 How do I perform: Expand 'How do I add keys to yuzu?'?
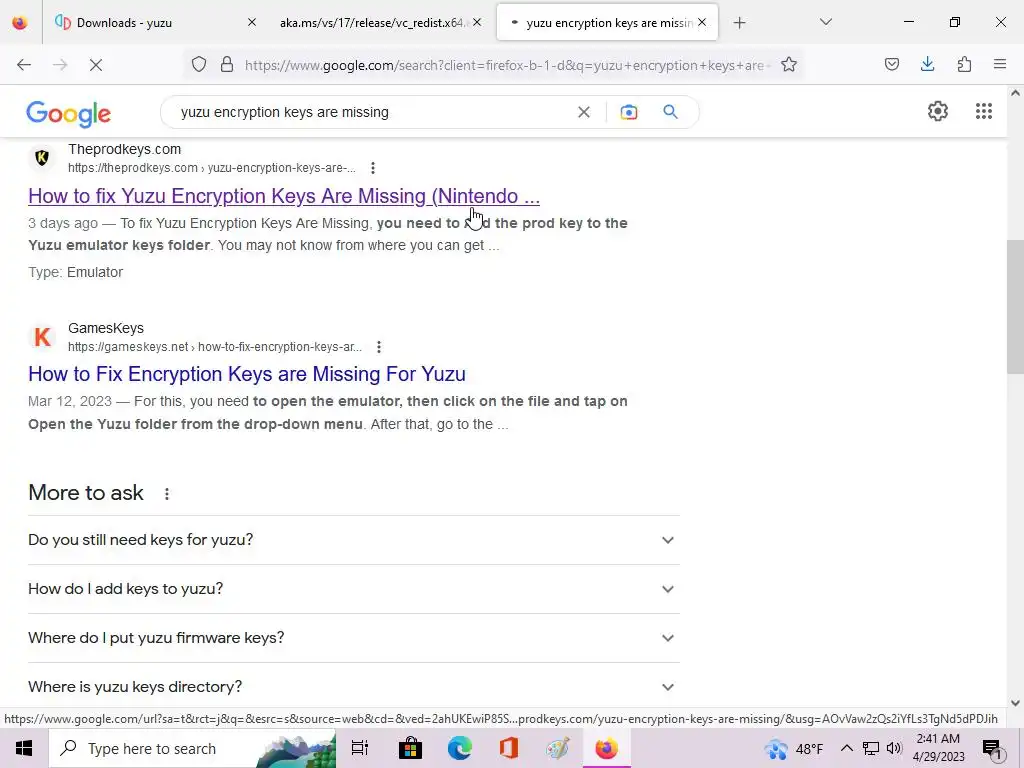354,589
